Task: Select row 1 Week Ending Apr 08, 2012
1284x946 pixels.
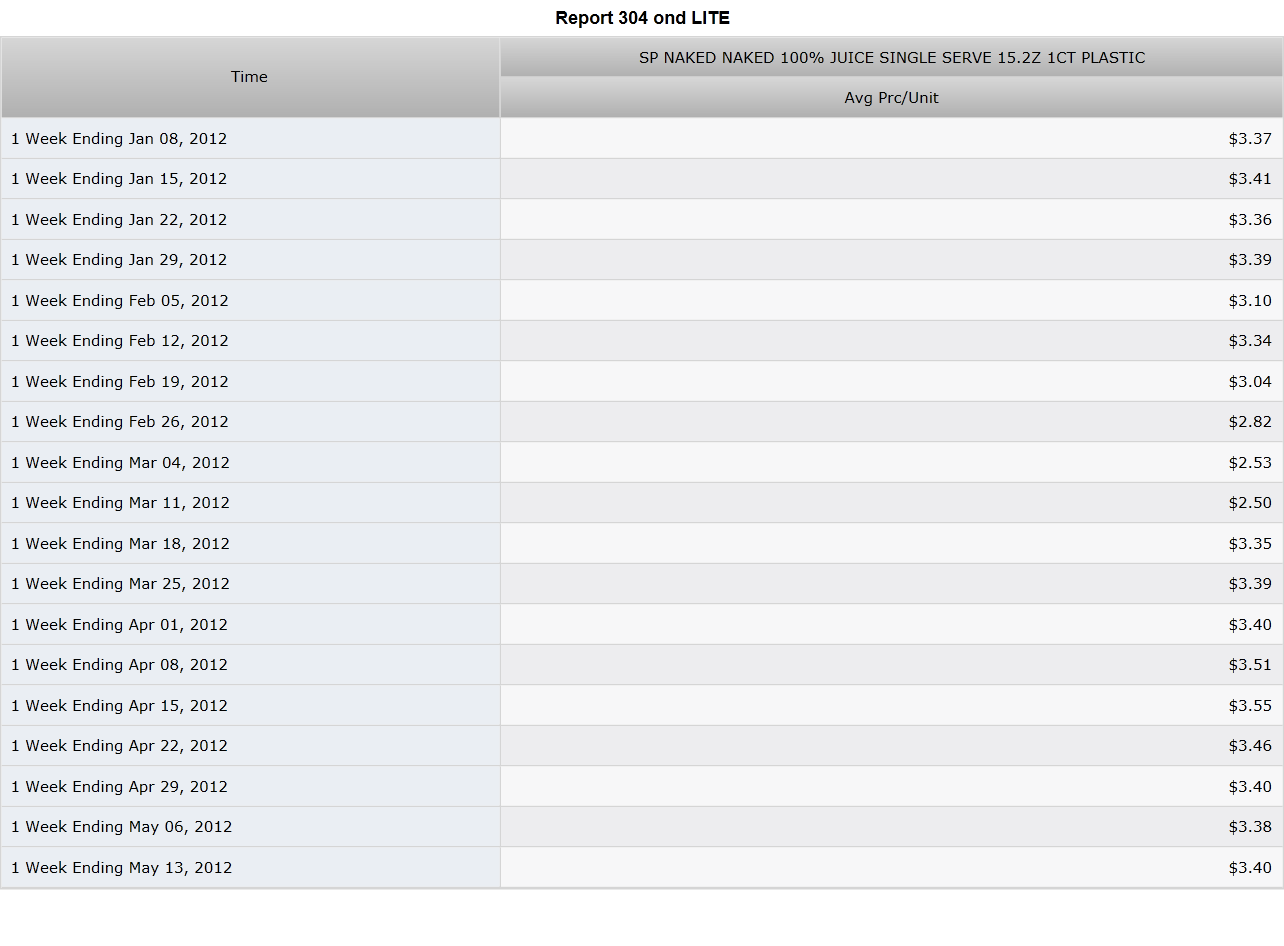Action: click(x=642, y=665)
